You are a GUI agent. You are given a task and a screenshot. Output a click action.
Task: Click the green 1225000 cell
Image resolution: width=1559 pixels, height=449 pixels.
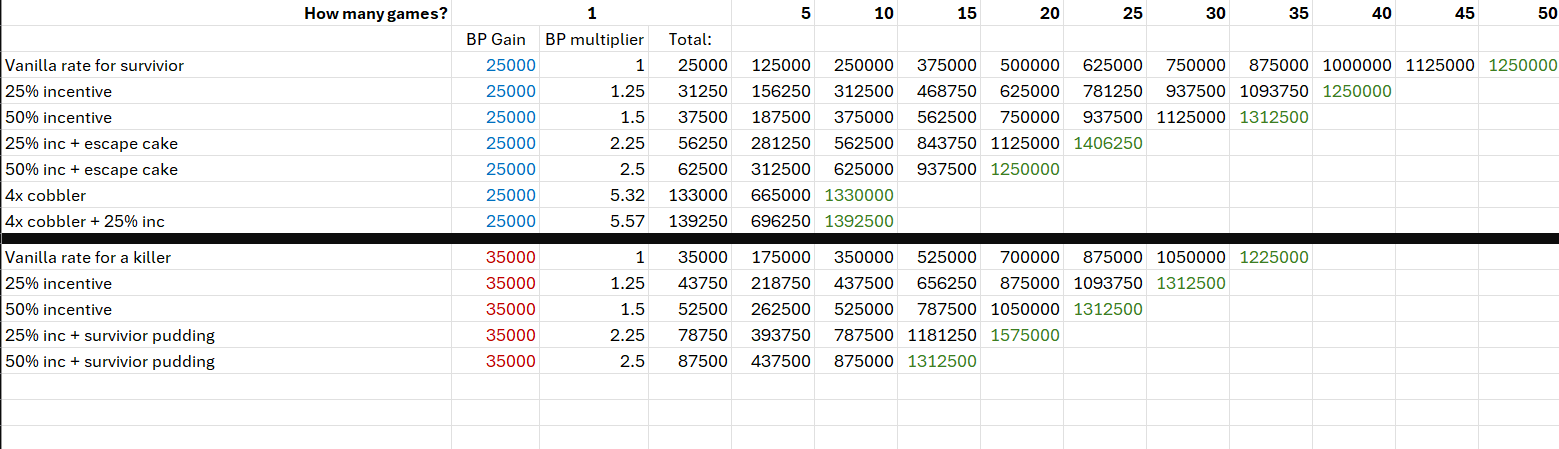(1271, 257)
